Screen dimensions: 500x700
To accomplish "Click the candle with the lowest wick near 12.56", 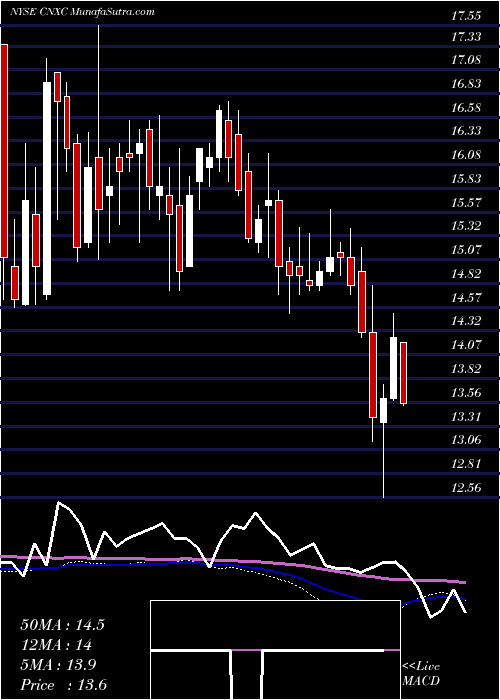I will (x=383, y=441).
